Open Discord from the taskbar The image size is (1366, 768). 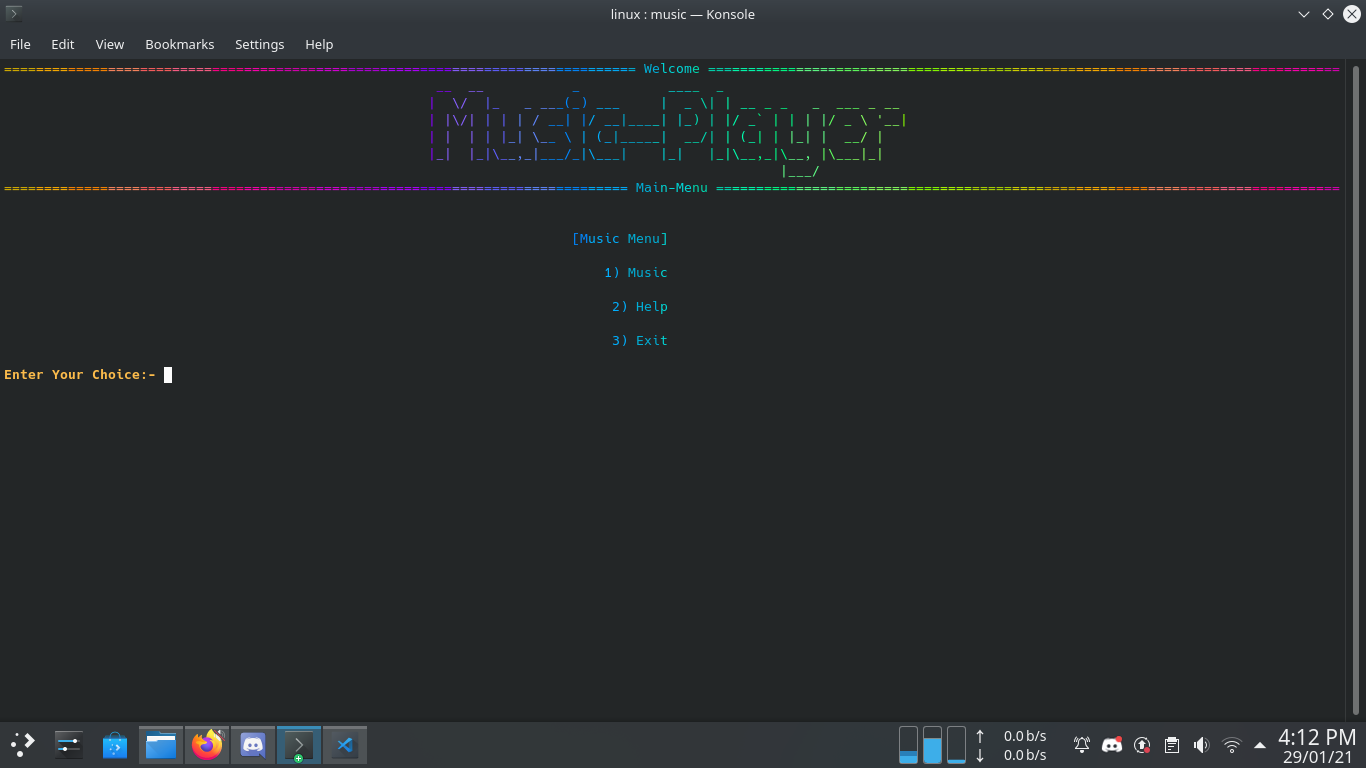pyautogui.click(x=252, y=744)
